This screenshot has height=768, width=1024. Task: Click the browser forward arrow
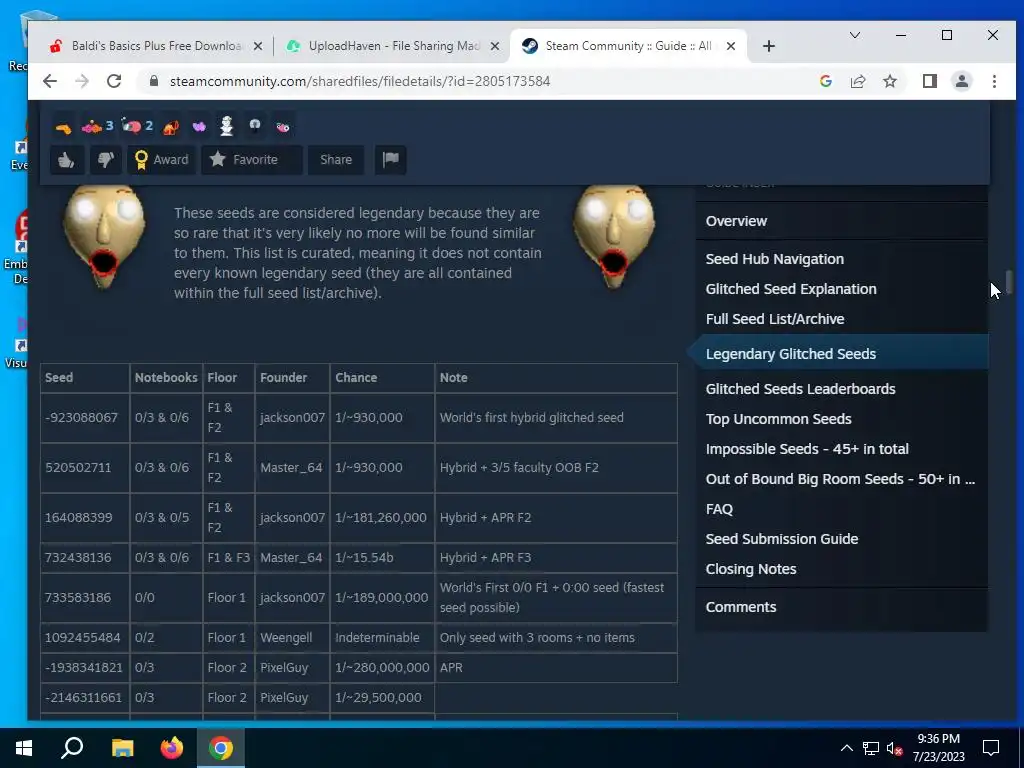tap(82, 81)
